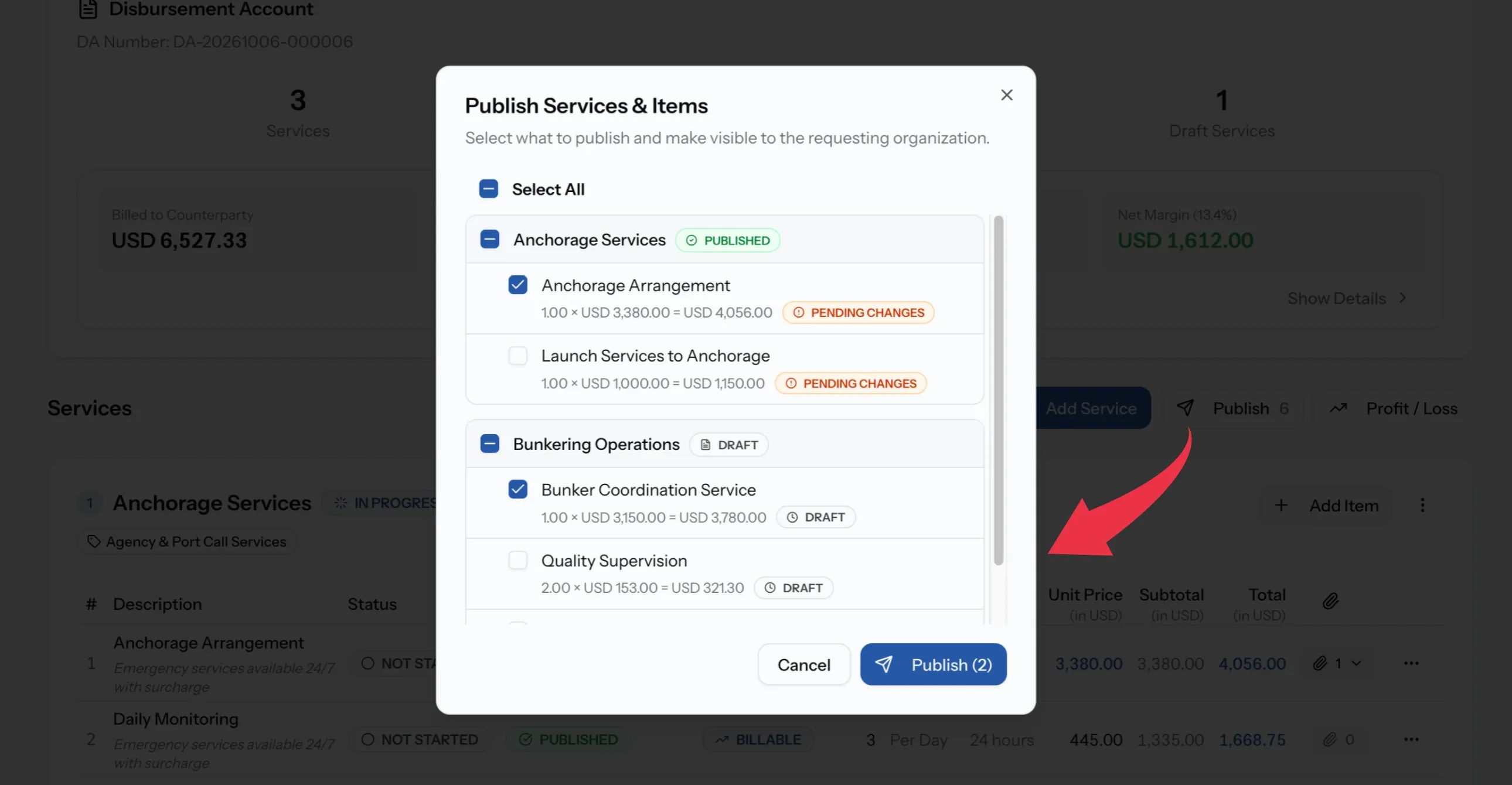
Task: Open Profit / Loss in background page
Action: [x=1393, y=408]
